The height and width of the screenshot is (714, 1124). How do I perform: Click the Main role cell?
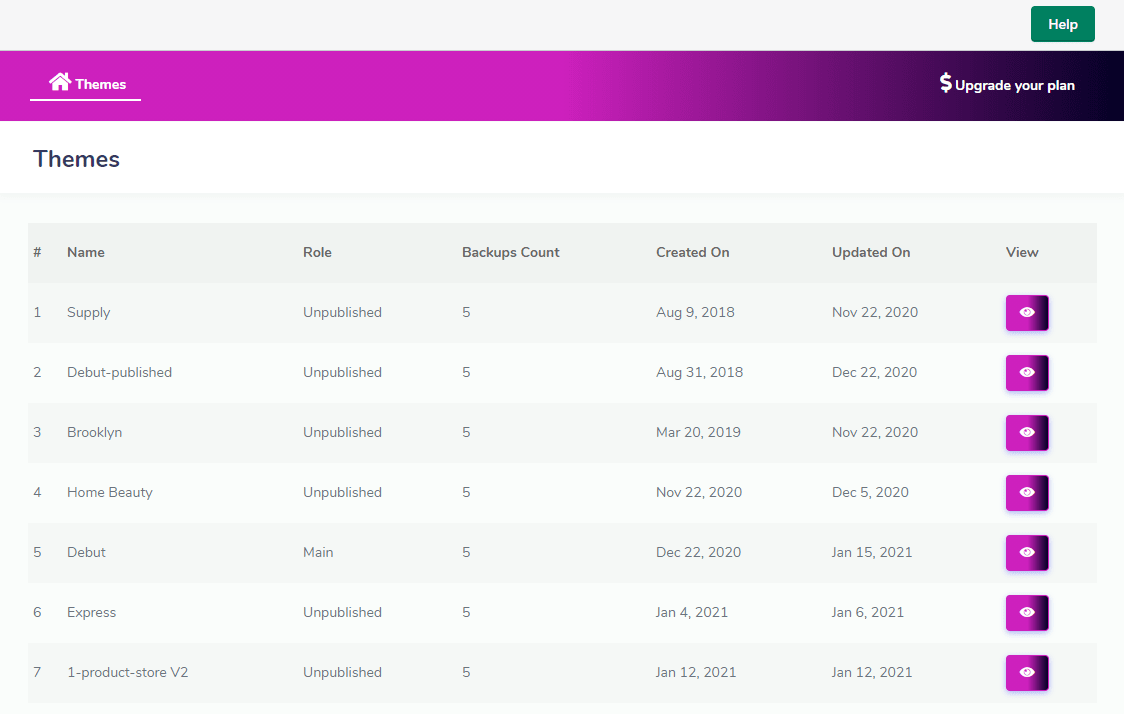coord(318,553)
